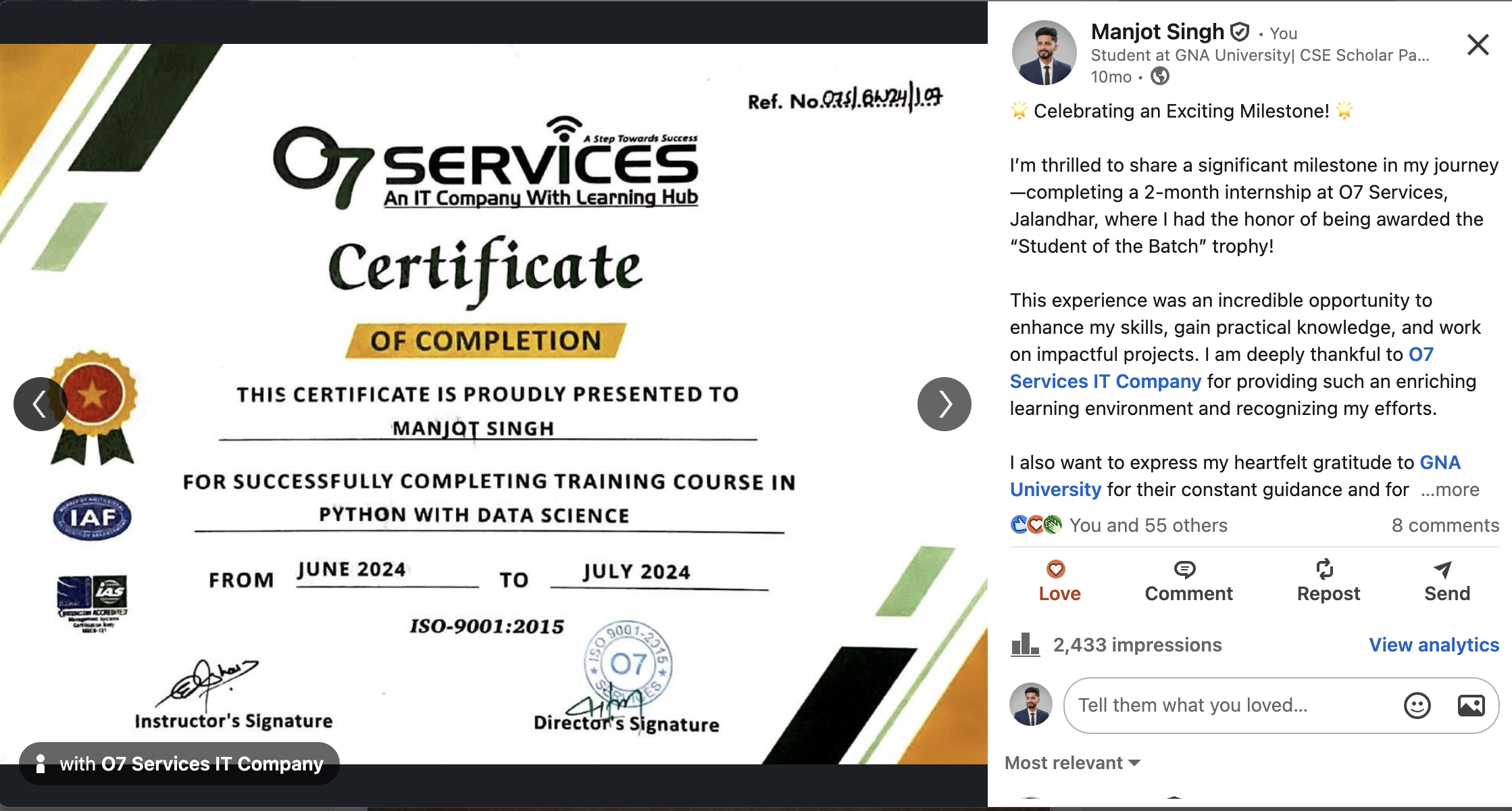Select Manjot Singh's profile picture

pyautogui.click(x=1044, y=51)
